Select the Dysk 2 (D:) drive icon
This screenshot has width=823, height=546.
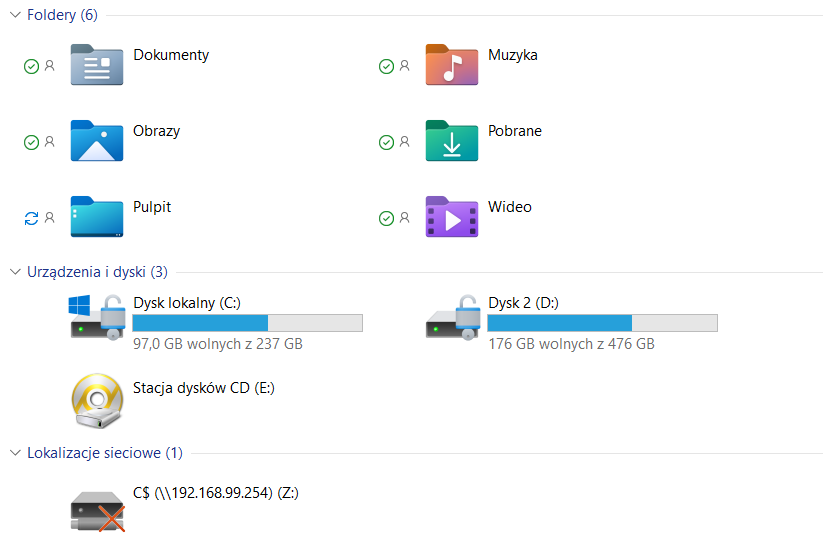[453, 317]
